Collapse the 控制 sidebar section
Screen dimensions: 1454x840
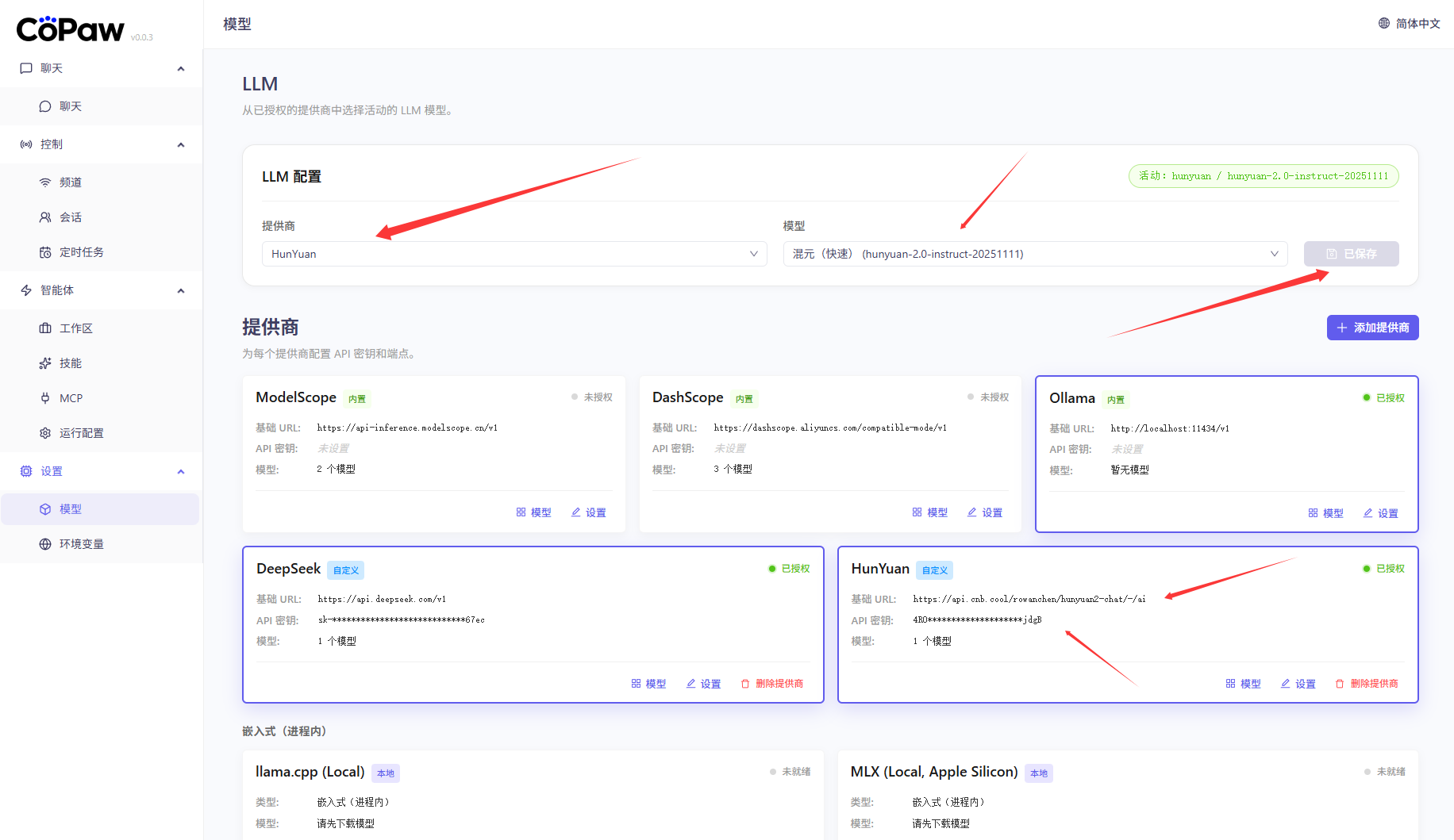click(x=180, y=144)
